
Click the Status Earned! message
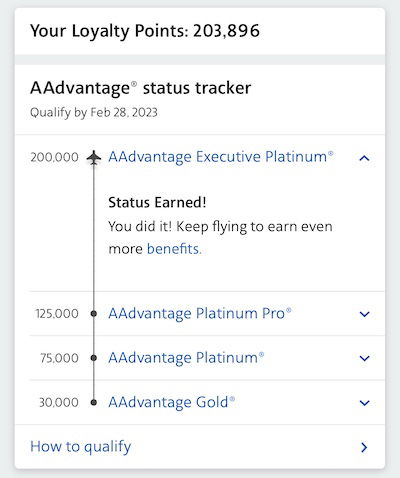[x=157, y=202]
